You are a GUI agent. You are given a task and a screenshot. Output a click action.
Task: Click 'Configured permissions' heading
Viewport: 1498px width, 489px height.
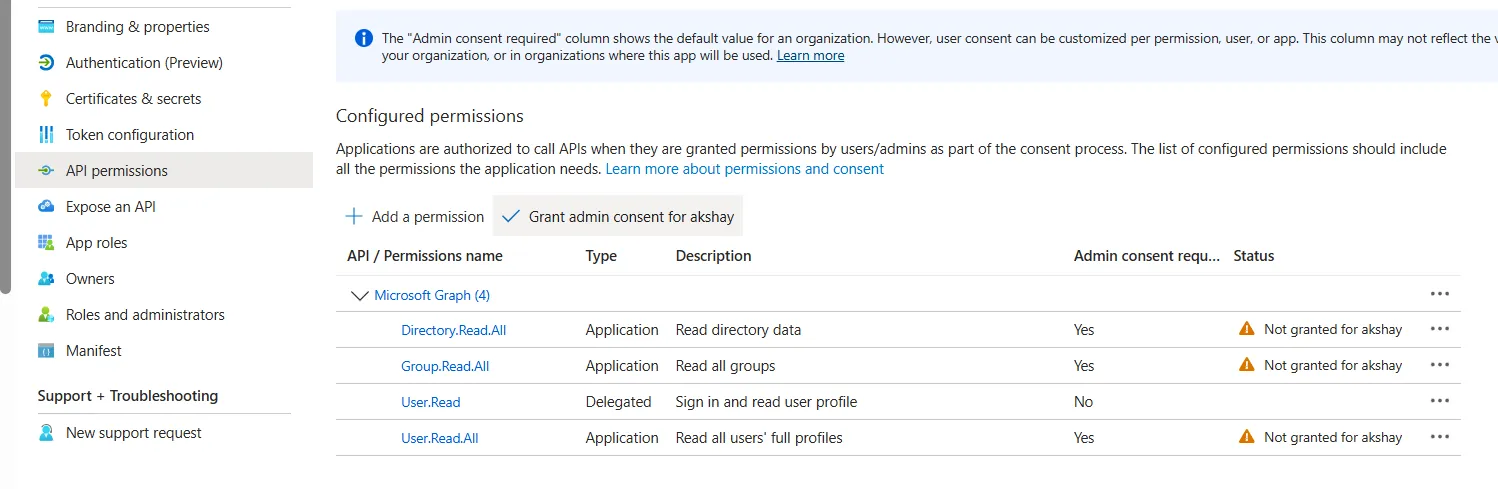click(x=430, y=116)
